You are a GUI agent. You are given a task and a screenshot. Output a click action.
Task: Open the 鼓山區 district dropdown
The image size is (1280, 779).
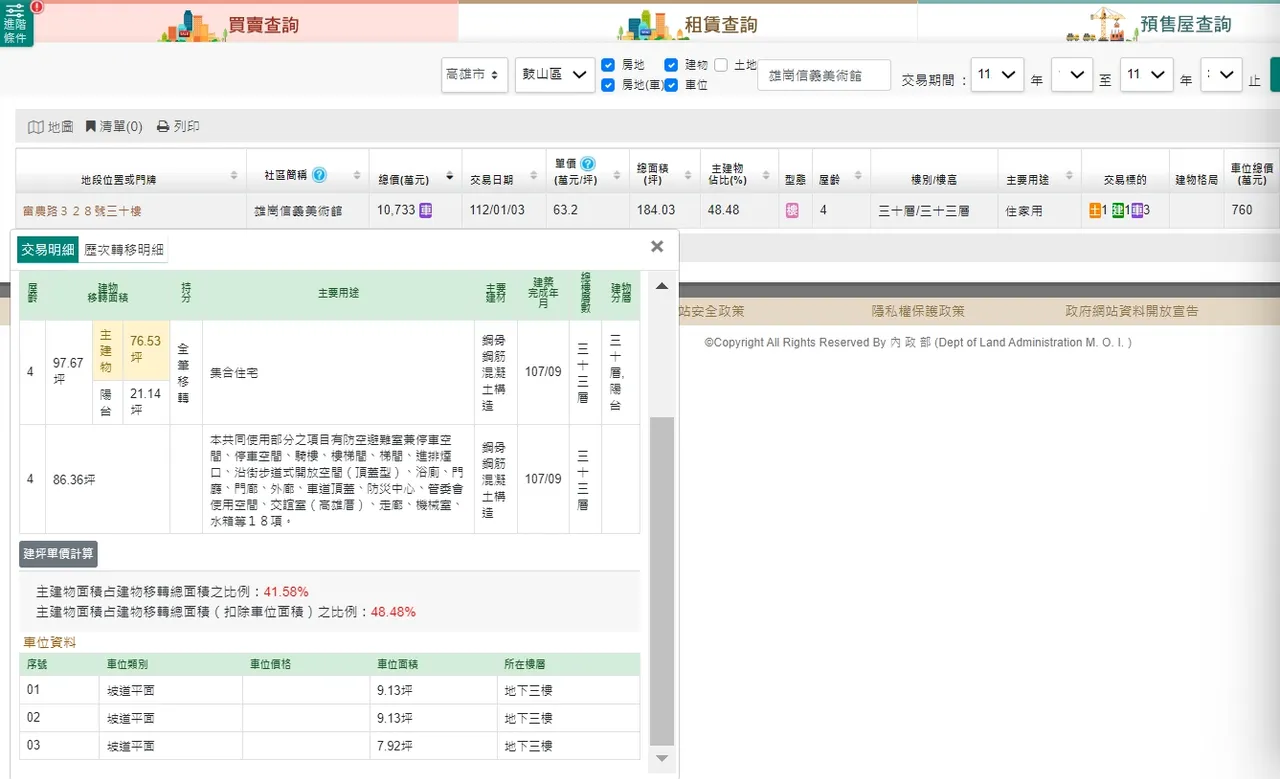(x=555, y=75)
